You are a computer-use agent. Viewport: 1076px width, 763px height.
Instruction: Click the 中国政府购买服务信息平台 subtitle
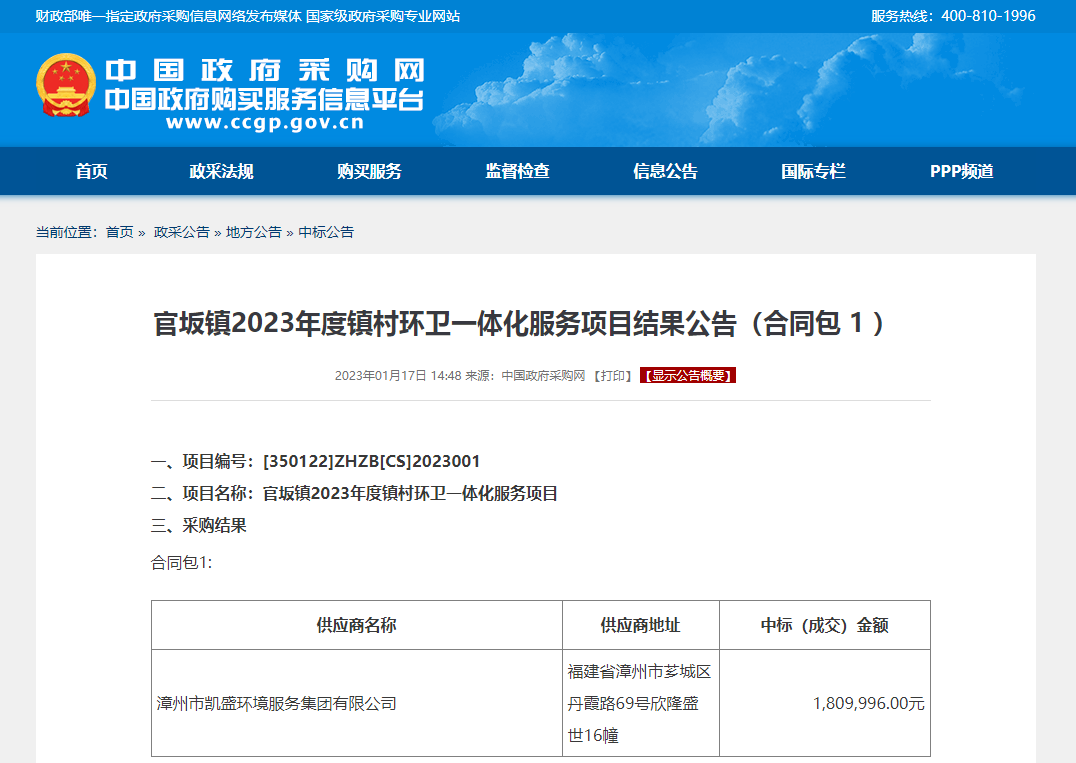click(x=264, y=99)
